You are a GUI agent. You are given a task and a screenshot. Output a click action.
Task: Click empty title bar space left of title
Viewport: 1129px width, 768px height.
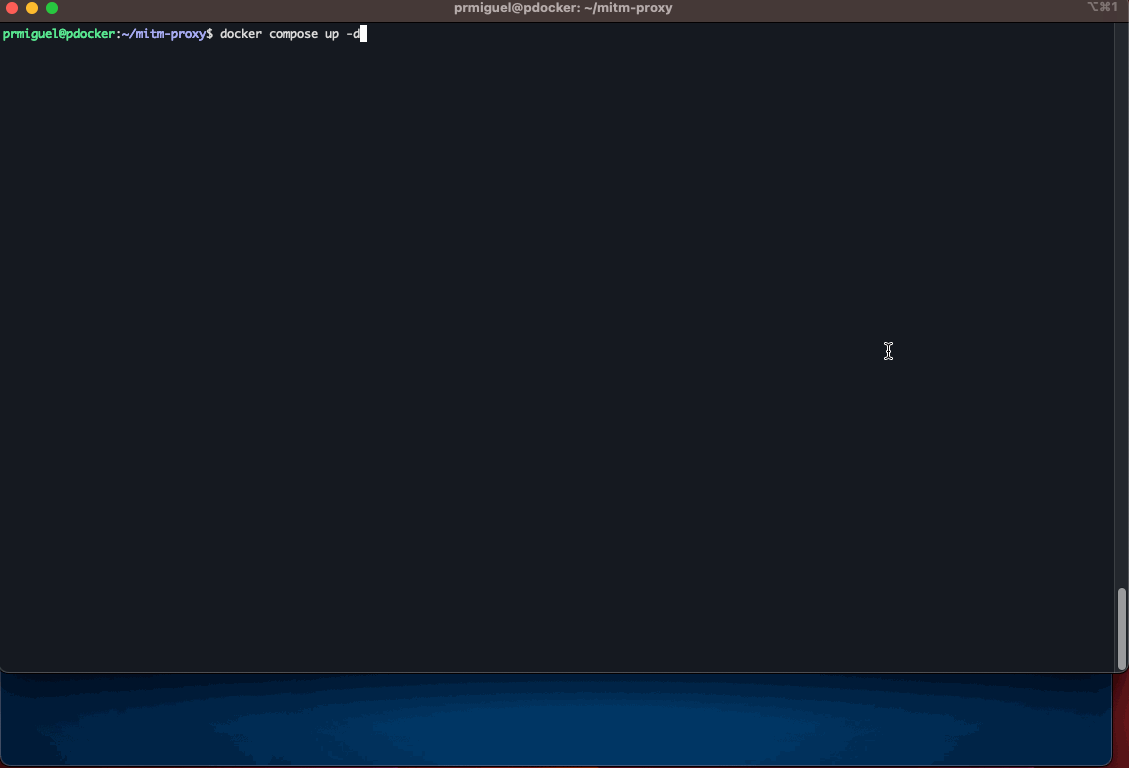click(x=252, y=8)
